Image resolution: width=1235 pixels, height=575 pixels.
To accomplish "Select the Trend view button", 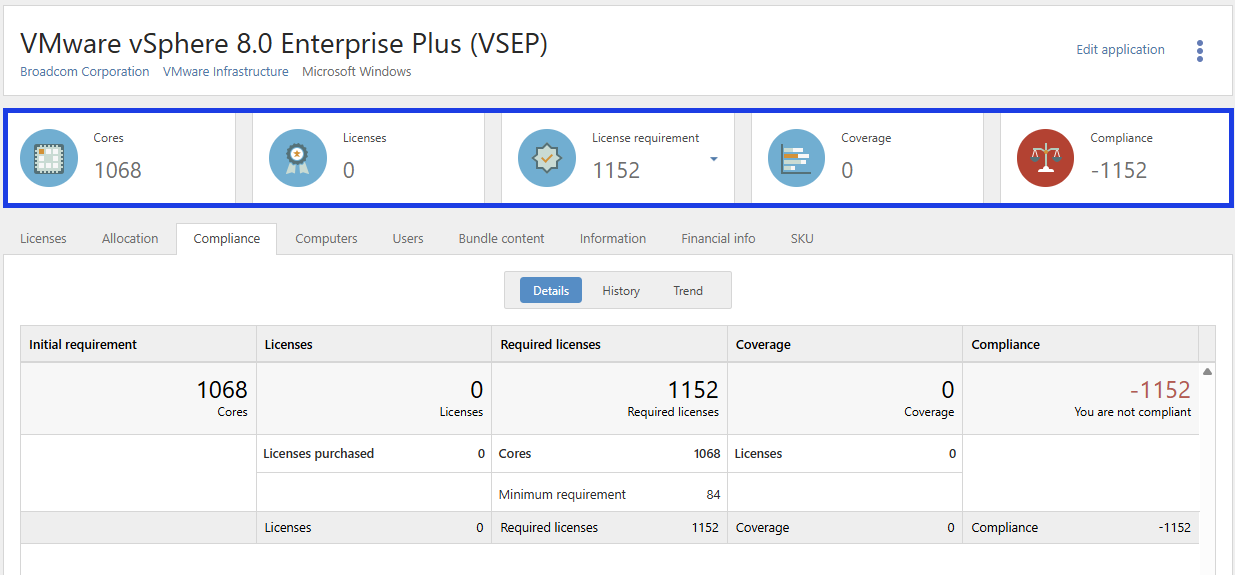I will (x=688, y=291).
